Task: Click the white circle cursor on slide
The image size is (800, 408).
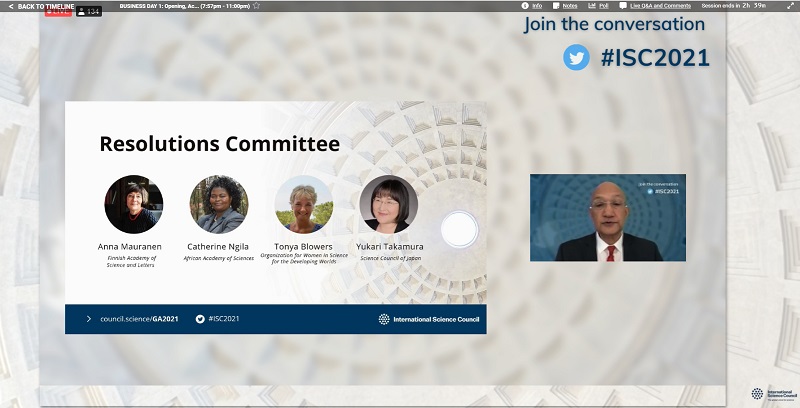Action: pos(460,230)
